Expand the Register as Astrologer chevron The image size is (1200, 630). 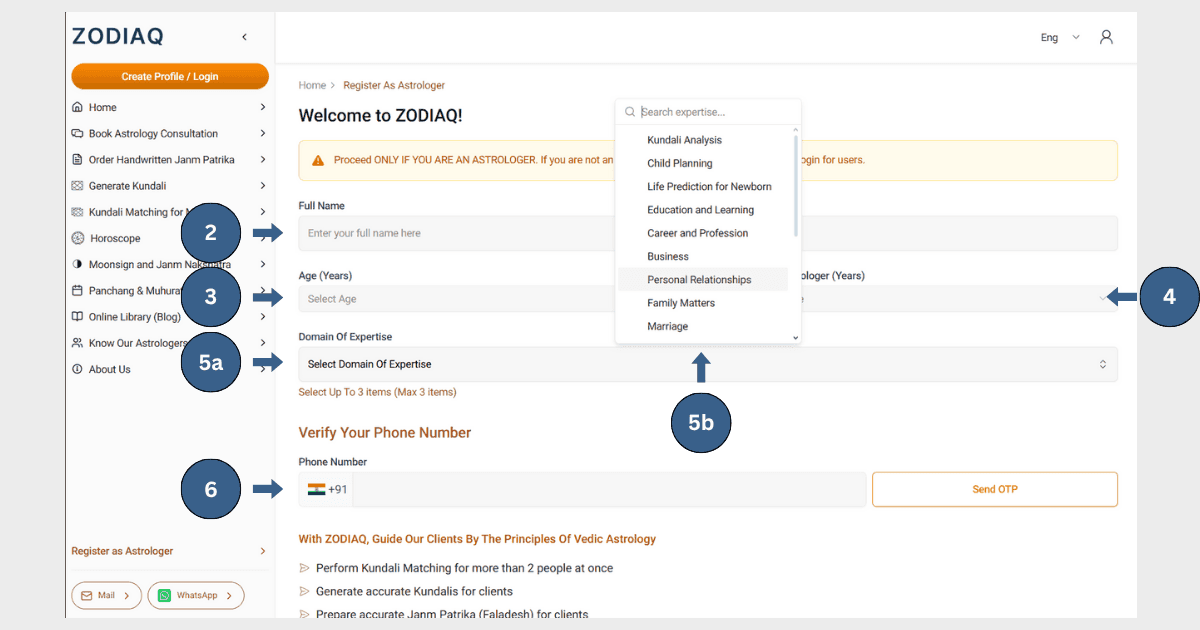[263, 551]
